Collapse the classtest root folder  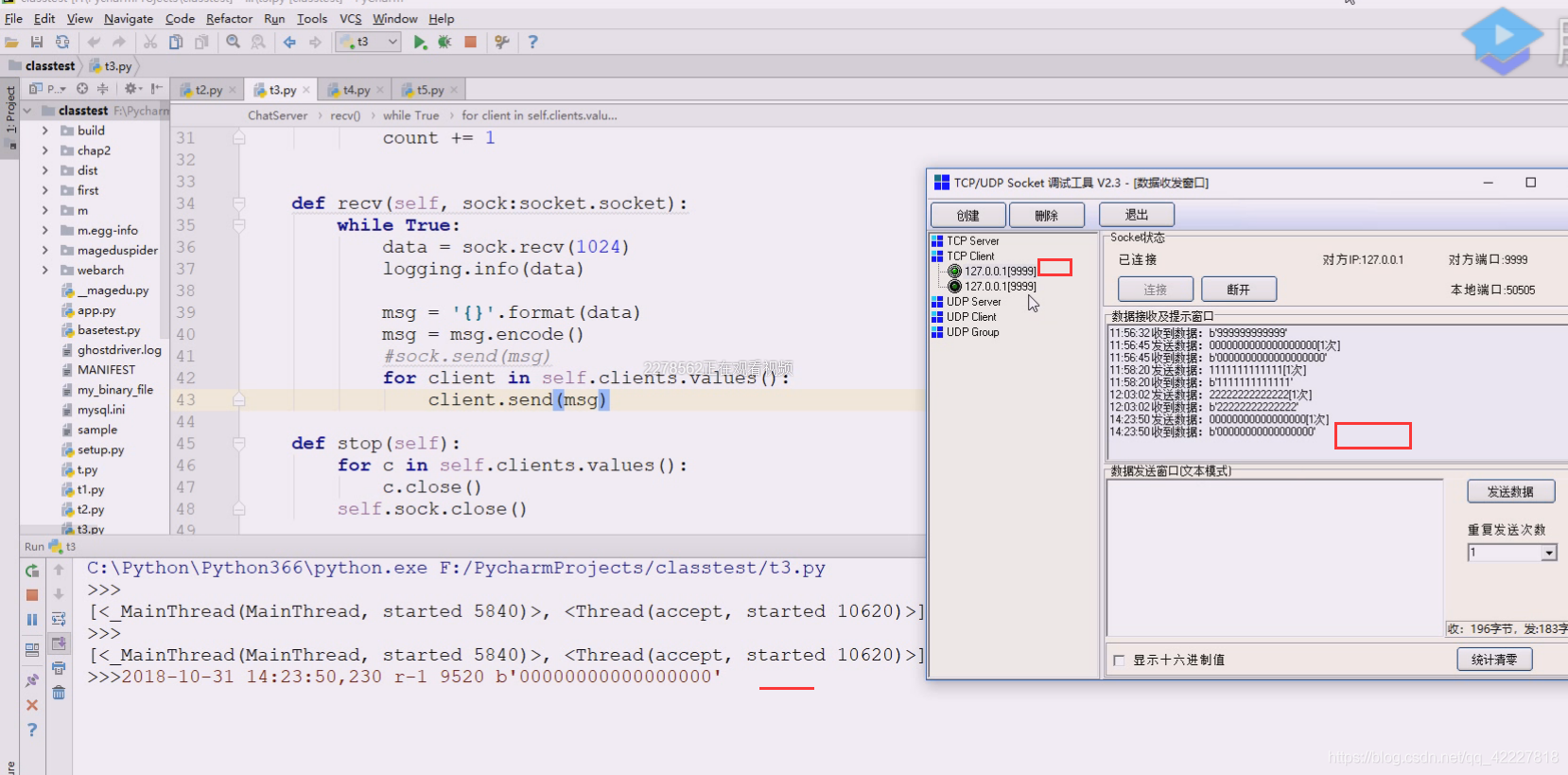click(x=27, y=111)
